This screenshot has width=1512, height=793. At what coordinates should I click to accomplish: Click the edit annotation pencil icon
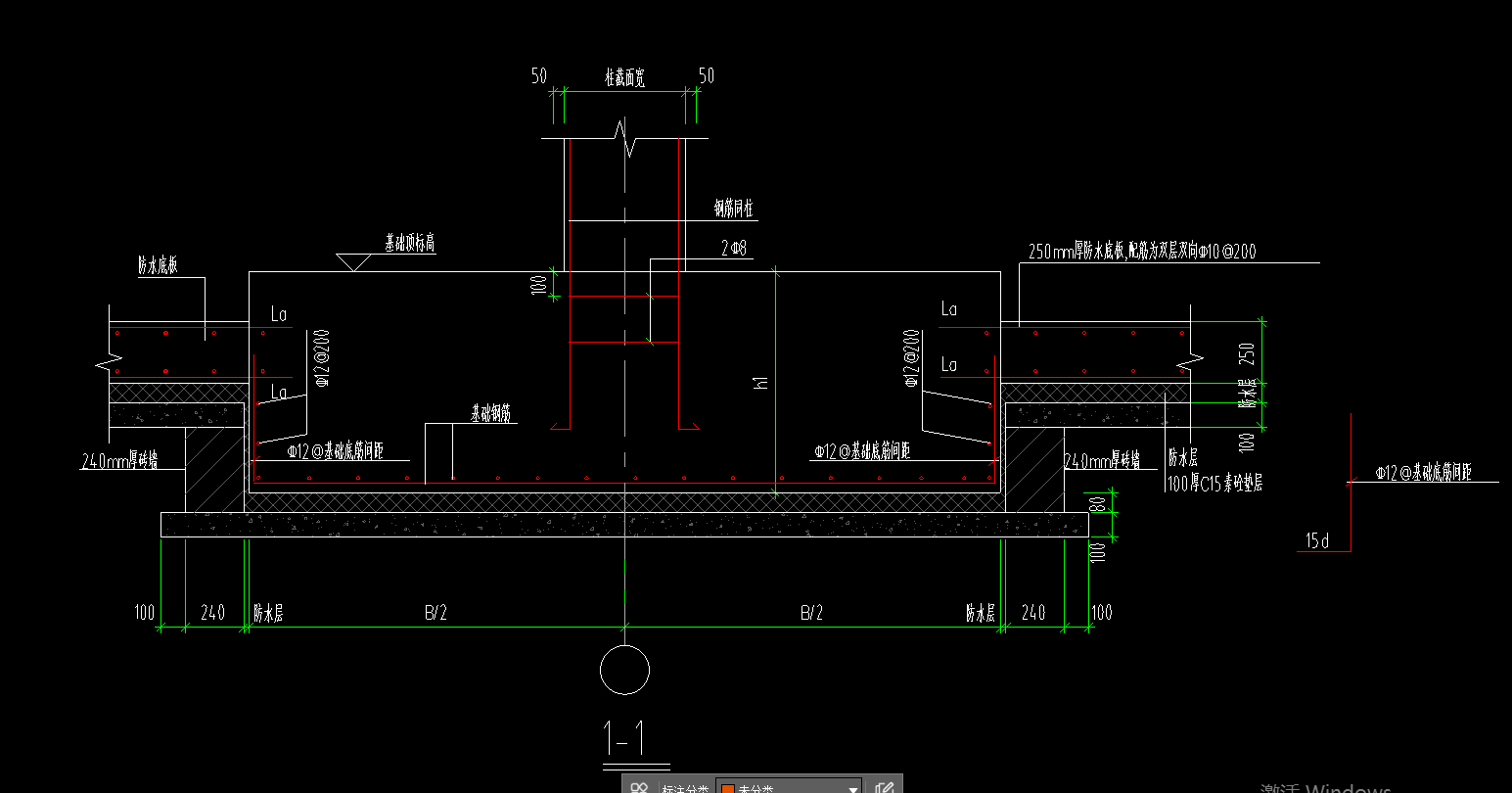coord(885,788)
